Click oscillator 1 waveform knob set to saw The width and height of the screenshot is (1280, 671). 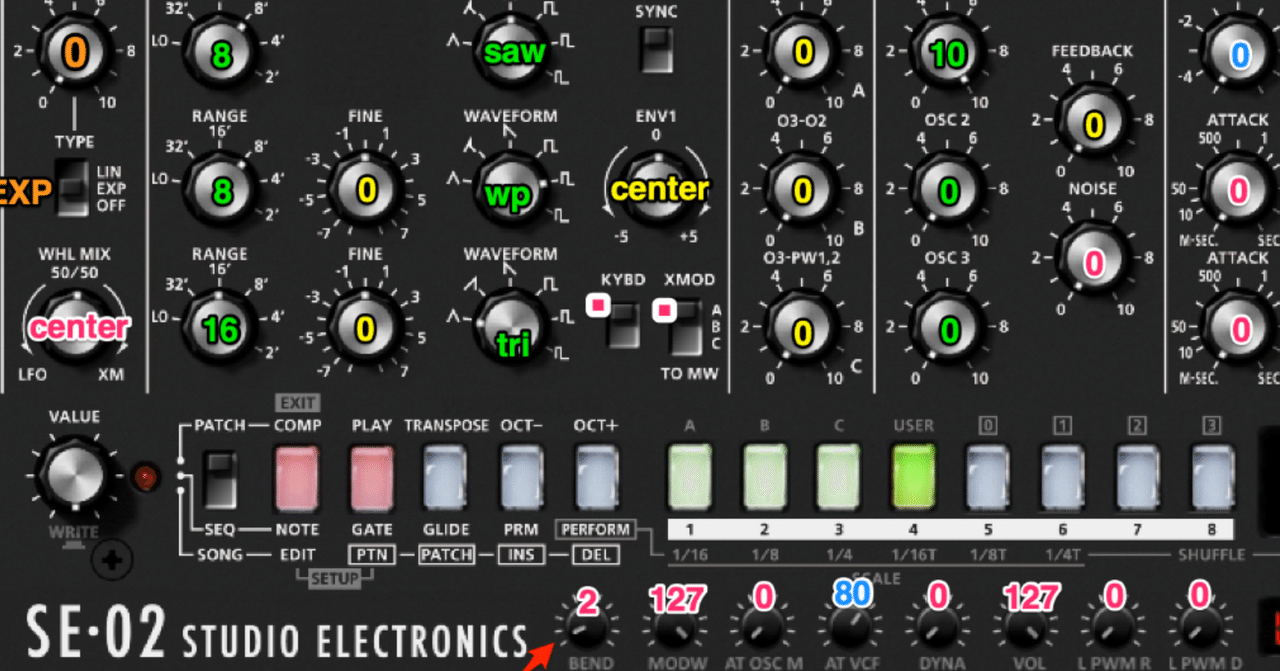[514, 51]
